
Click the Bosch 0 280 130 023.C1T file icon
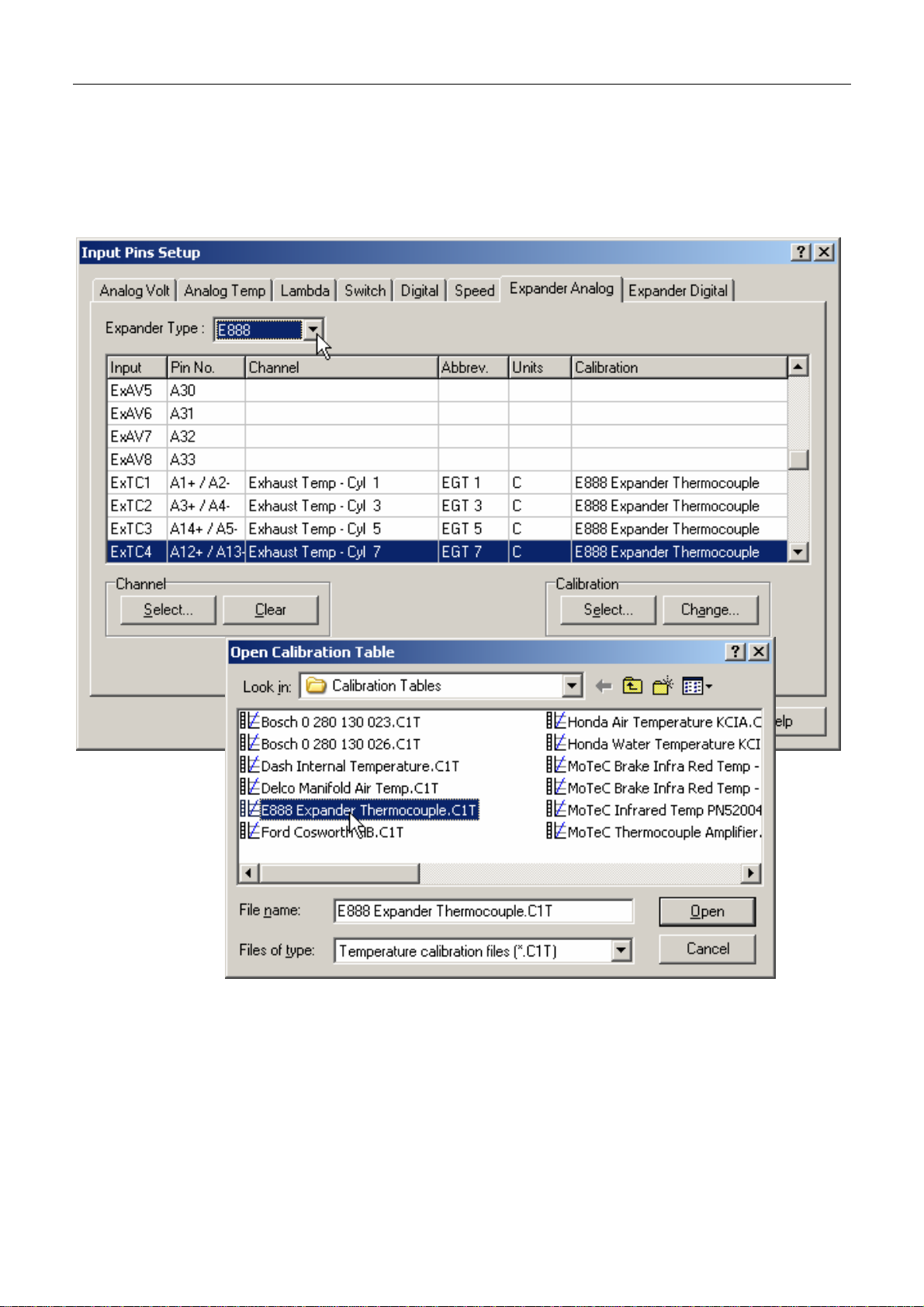click(x=249, y=721)
